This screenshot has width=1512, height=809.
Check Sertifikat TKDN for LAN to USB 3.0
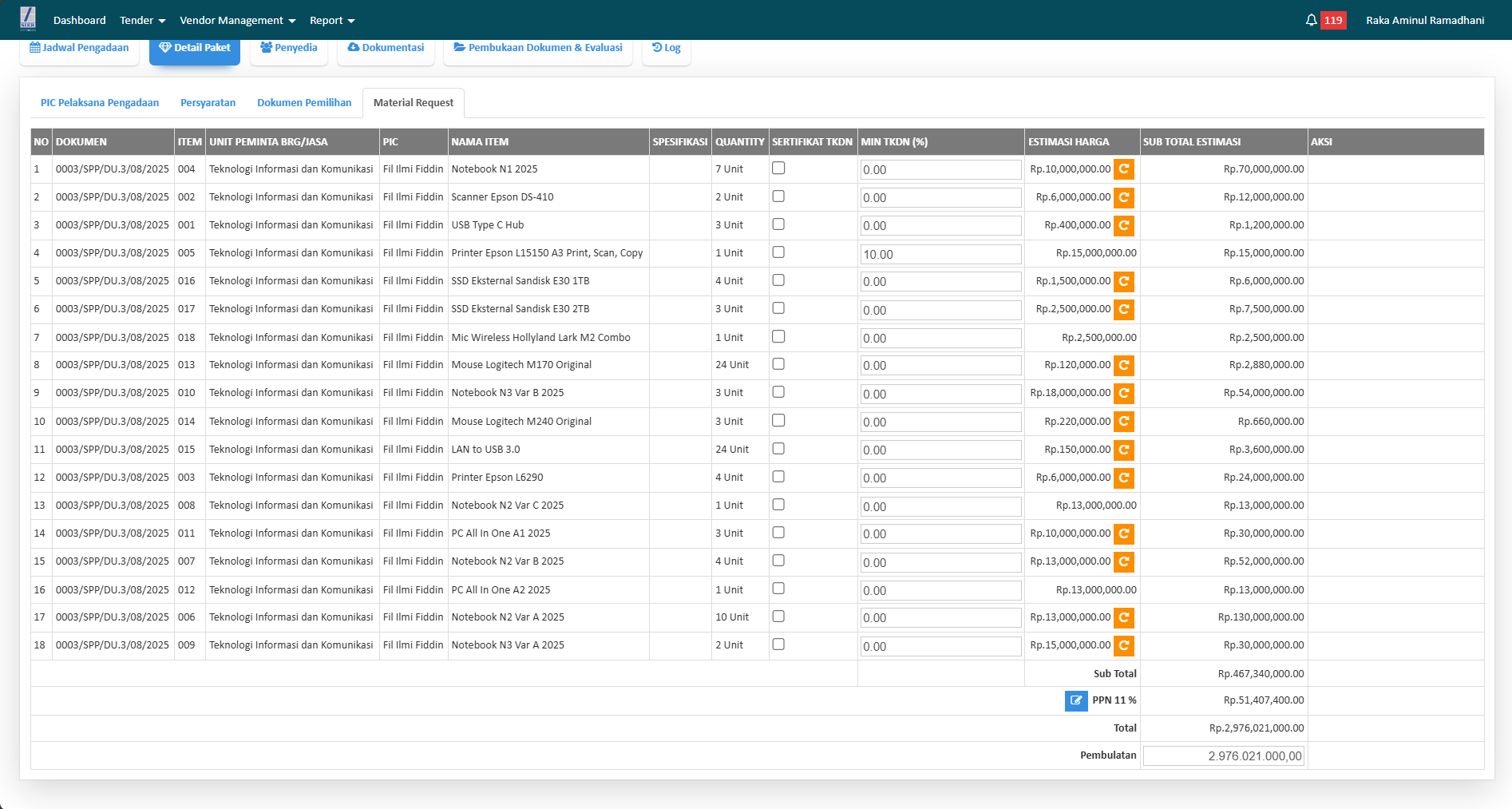[778, 449]
